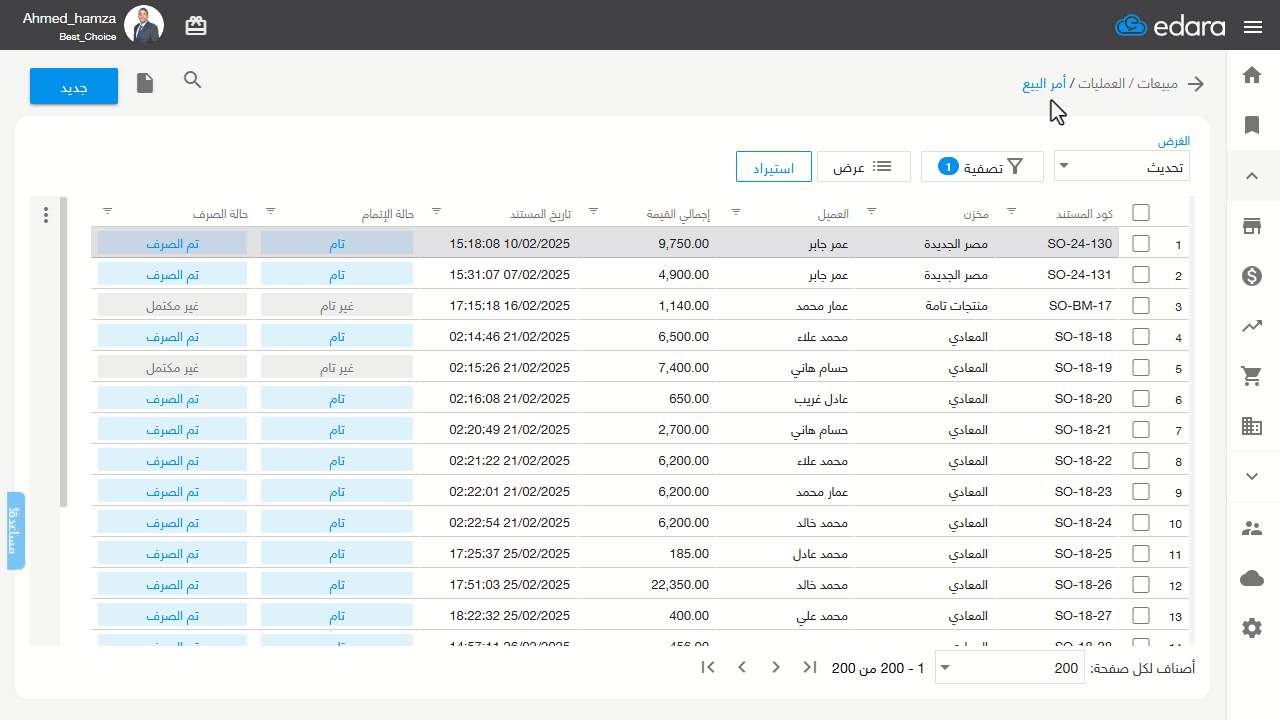Open the dollar finance sidebar icon

click(x=1251, y=276)
